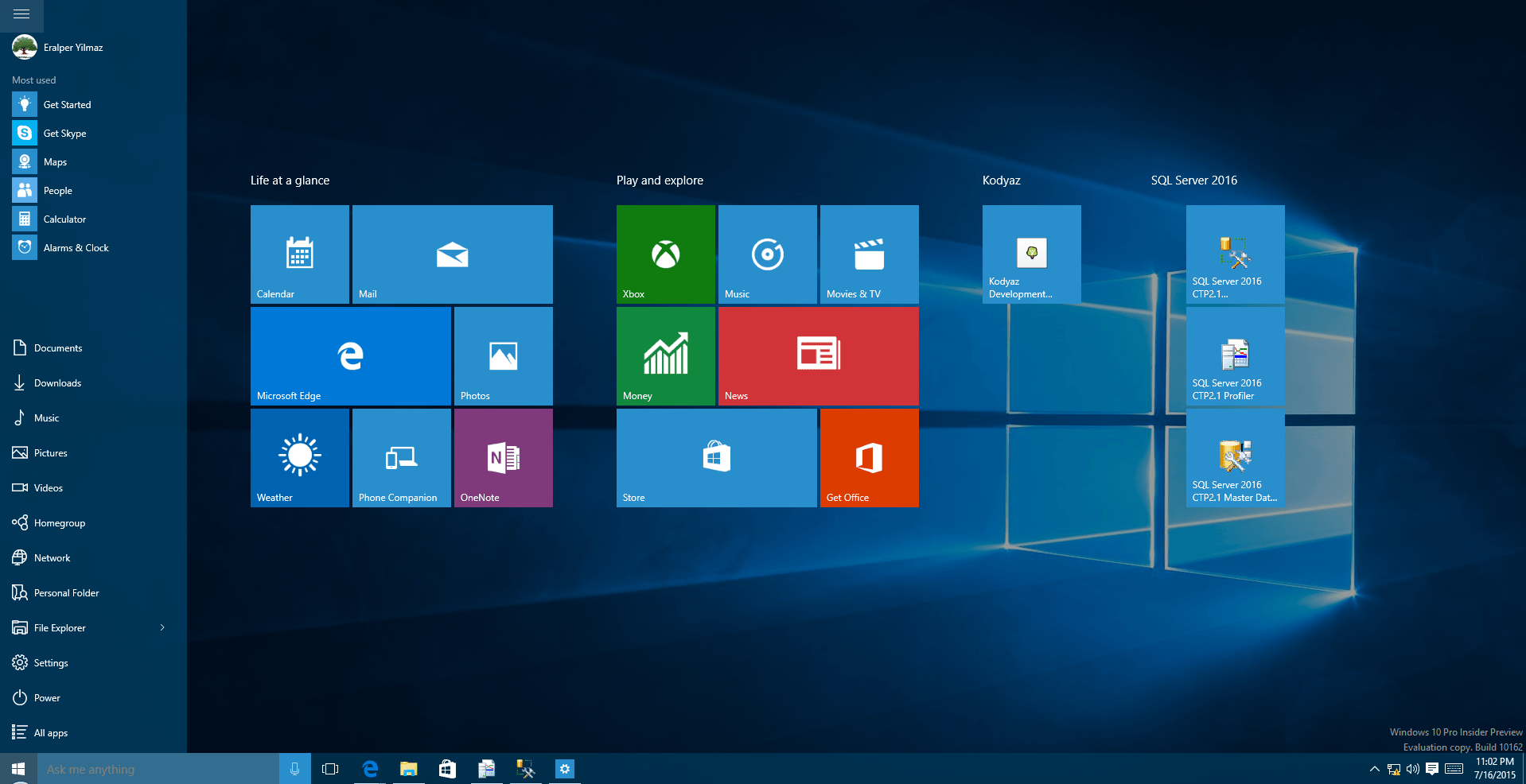Open the Pictures folder shortcut

(93, 452)
